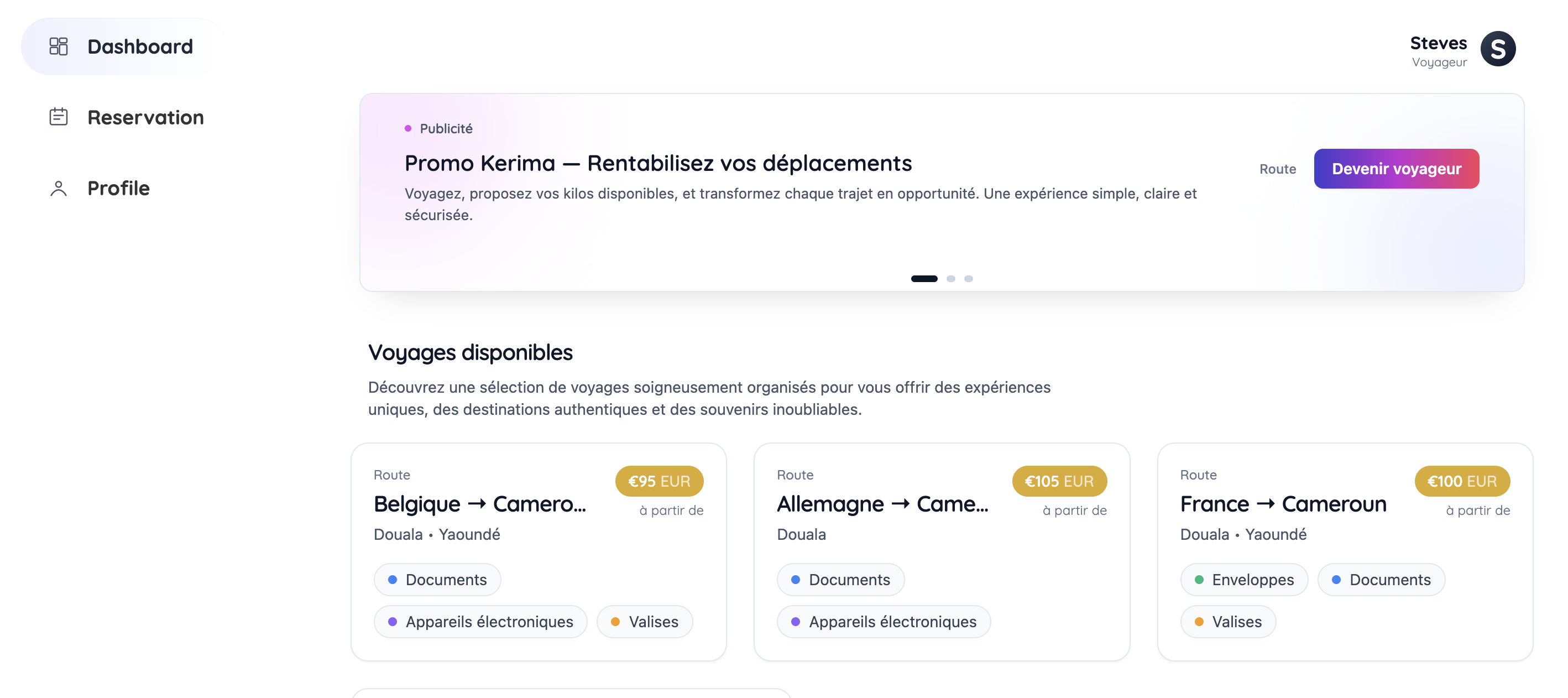
Task: Open the Allemagne to Cameroun trip title
Action: coord(882,504)
